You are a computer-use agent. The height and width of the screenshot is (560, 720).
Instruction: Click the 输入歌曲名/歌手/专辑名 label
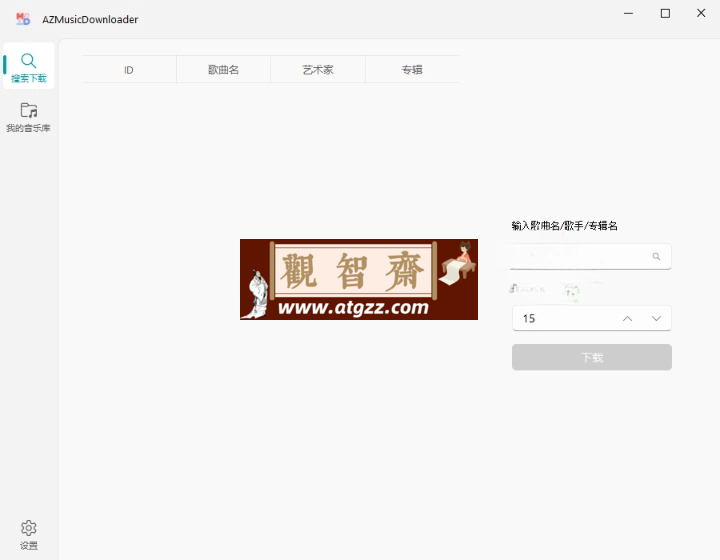point(564,226)
